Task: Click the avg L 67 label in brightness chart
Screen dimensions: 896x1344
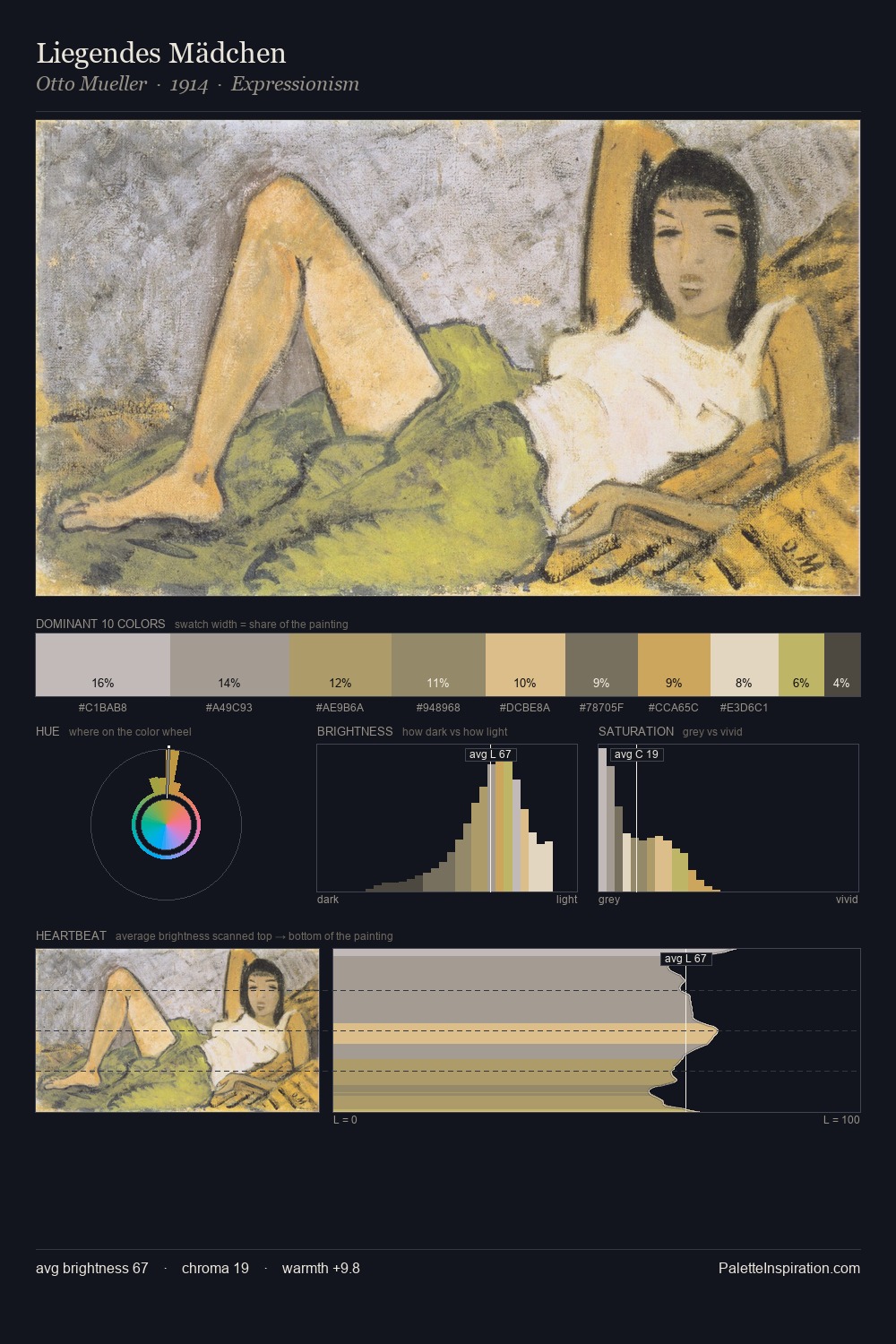Action: (490, 754)
